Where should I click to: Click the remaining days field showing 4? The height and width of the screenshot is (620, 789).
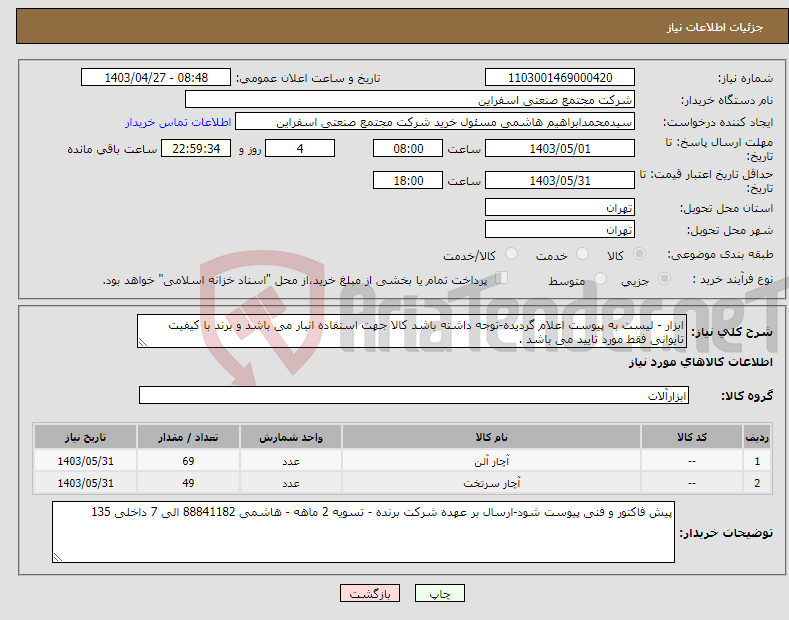[300, 148]
